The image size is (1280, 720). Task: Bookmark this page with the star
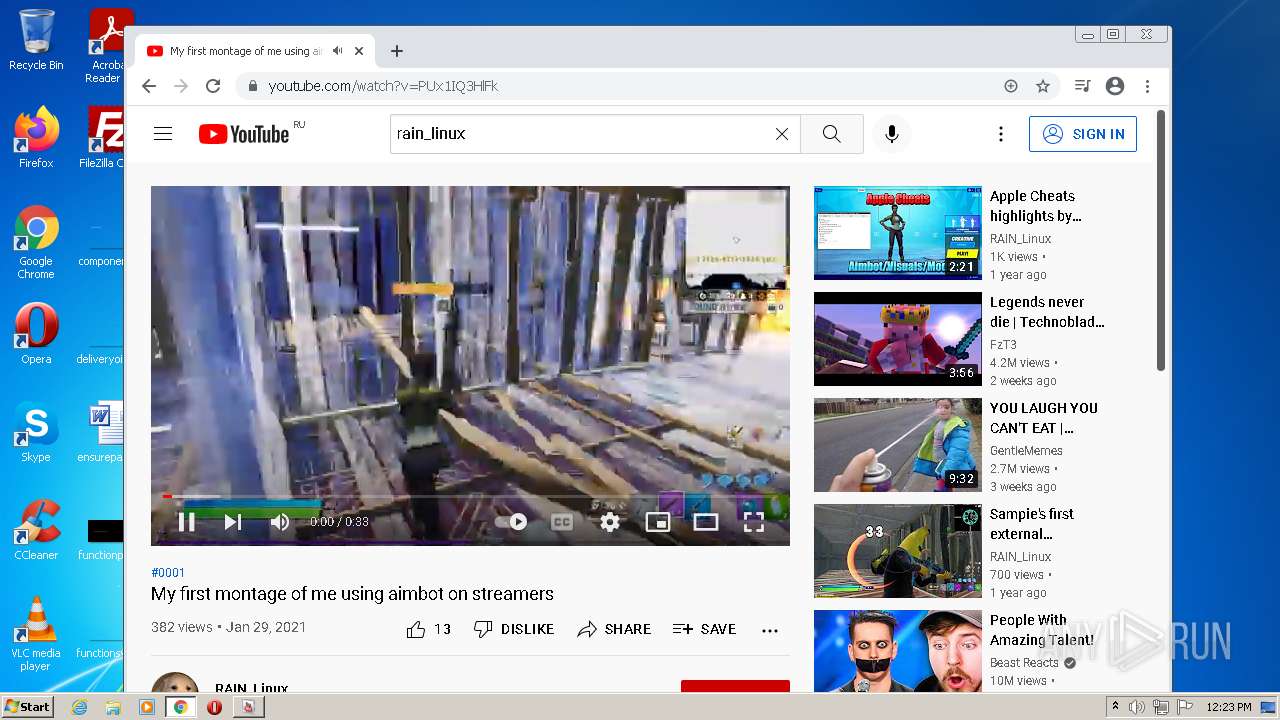pos(1043,86)
